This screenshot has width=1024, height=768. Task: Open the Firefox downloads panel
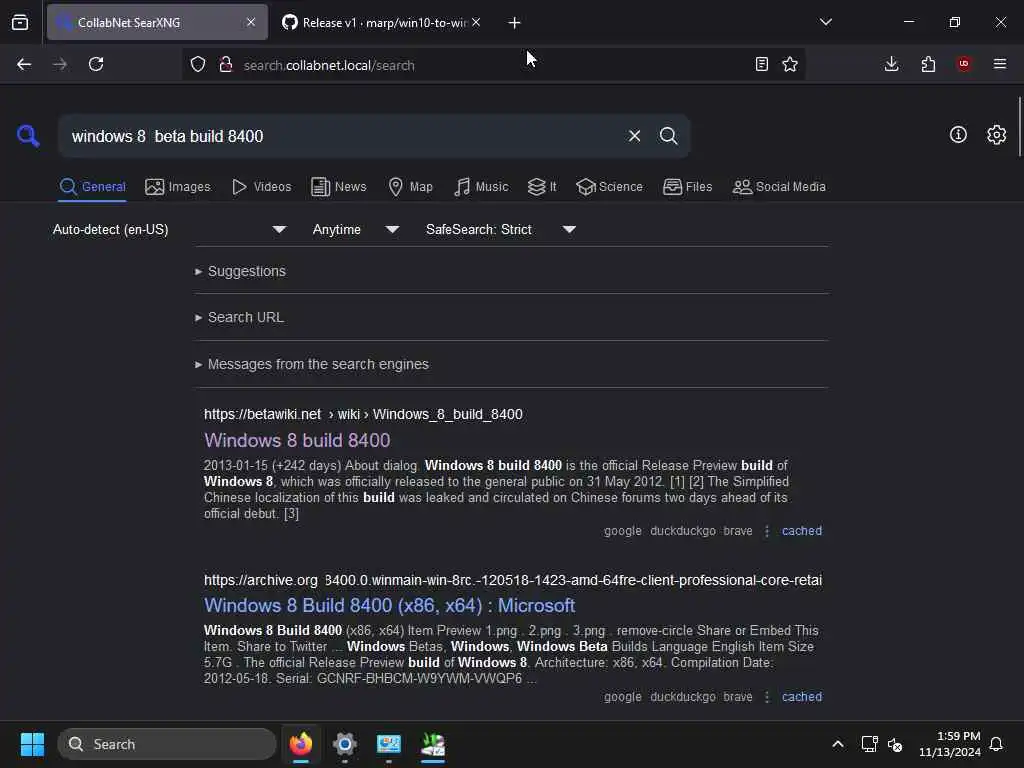pos(891,64)
